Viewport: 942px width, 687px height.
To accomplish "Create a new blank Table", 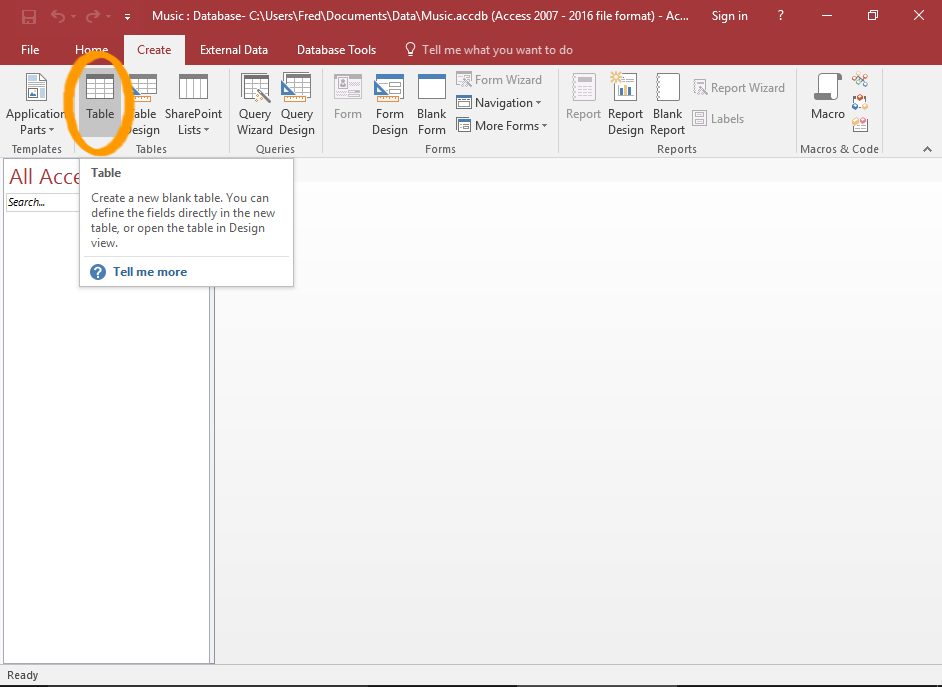I will [99, 103].
